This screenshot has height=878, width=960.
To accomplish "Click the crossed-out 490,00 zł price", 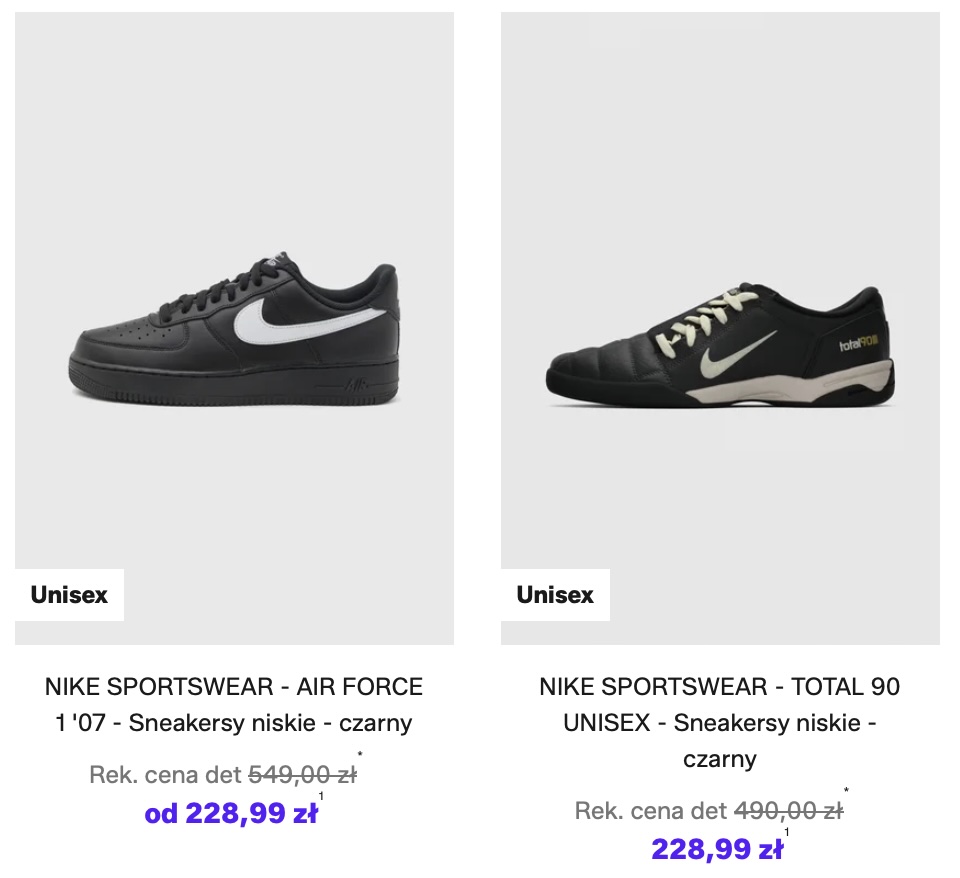I will coord(788,811).
